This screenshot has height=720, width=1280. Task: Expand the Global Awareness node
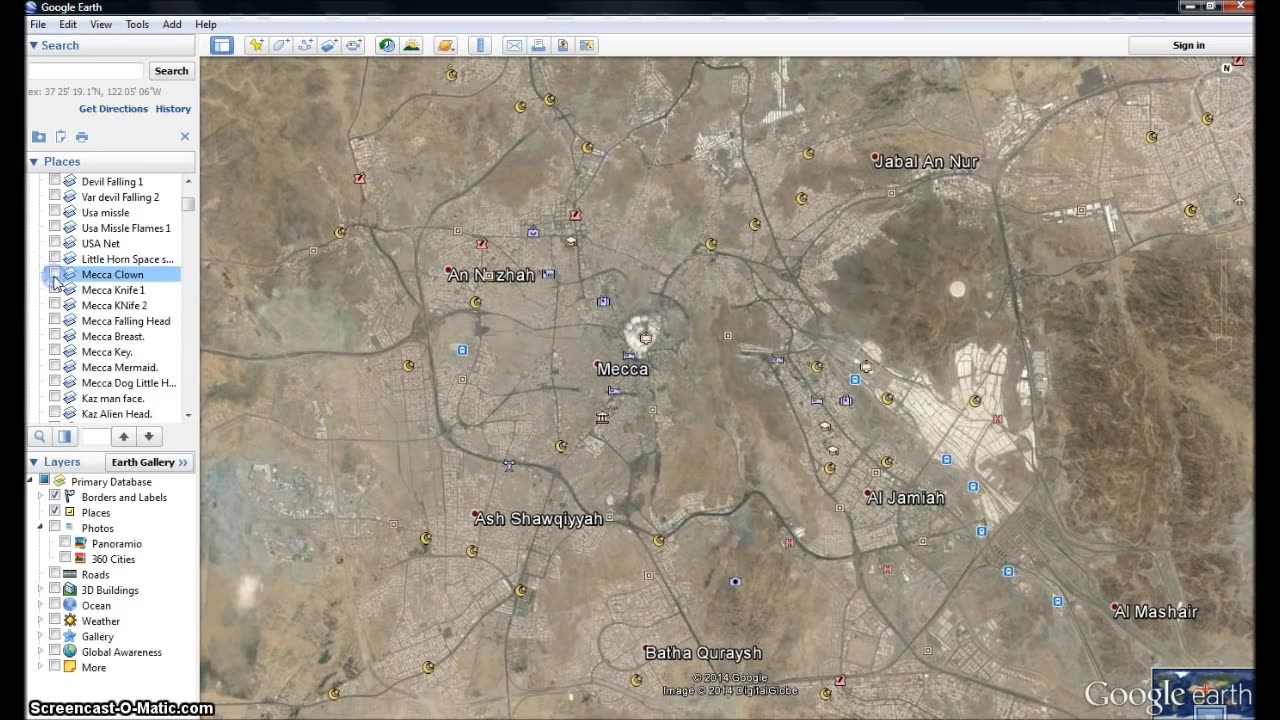[41, 652]
